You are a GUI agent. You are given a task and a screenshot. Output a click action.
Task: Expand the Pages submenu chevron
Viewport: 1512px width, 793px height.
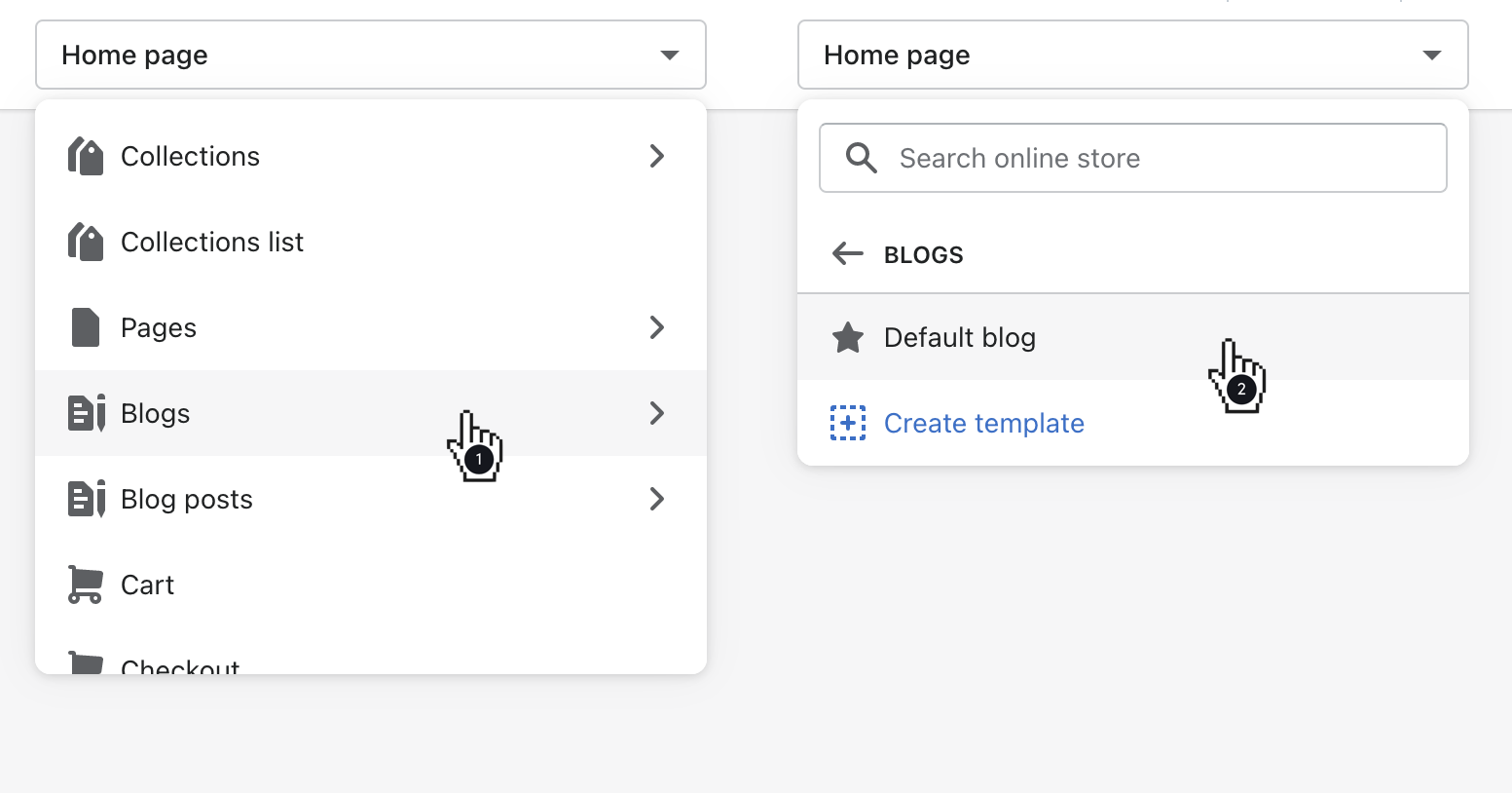pyautogui.click(x=657, y=327)
